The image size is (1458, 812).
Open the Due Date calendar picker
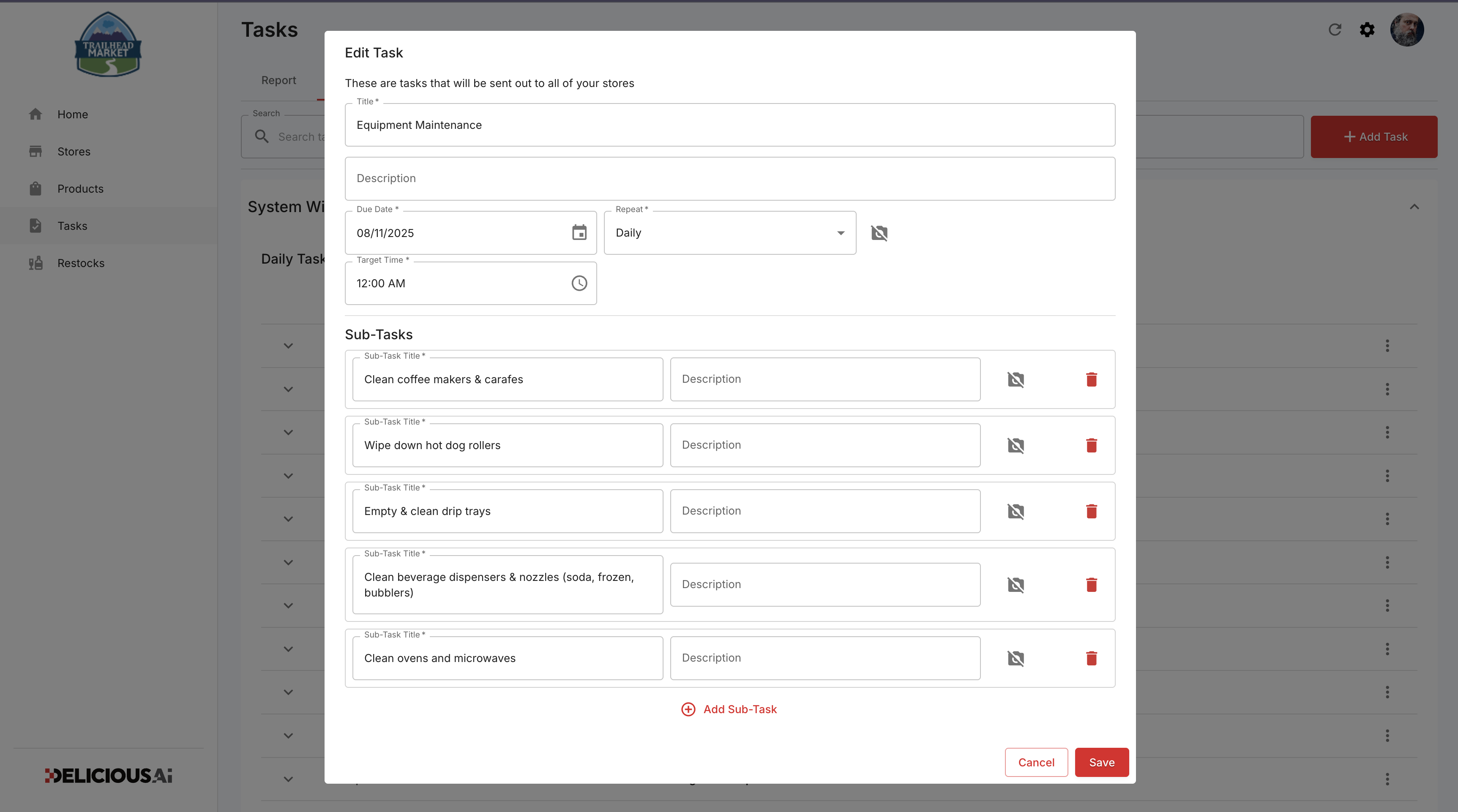tap(579, 232)
